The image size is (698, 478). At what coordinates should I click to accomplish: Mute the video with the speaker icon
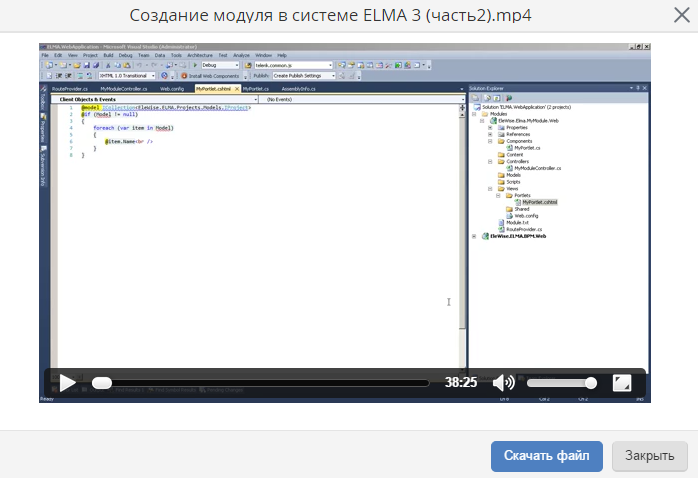[504, 382]
